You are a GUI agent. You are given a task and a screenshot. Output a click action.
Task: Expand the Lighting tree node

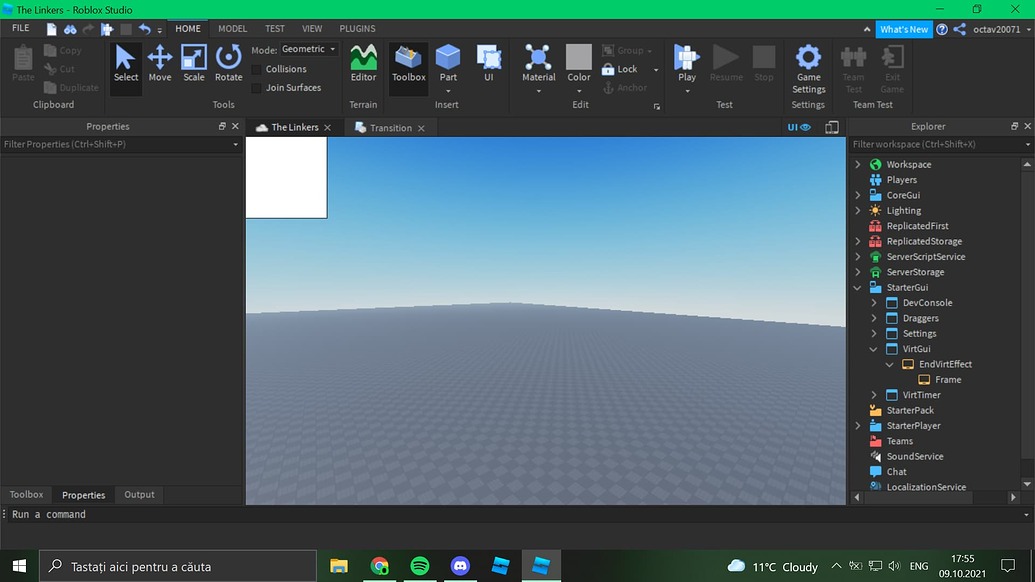coord(857,210)
